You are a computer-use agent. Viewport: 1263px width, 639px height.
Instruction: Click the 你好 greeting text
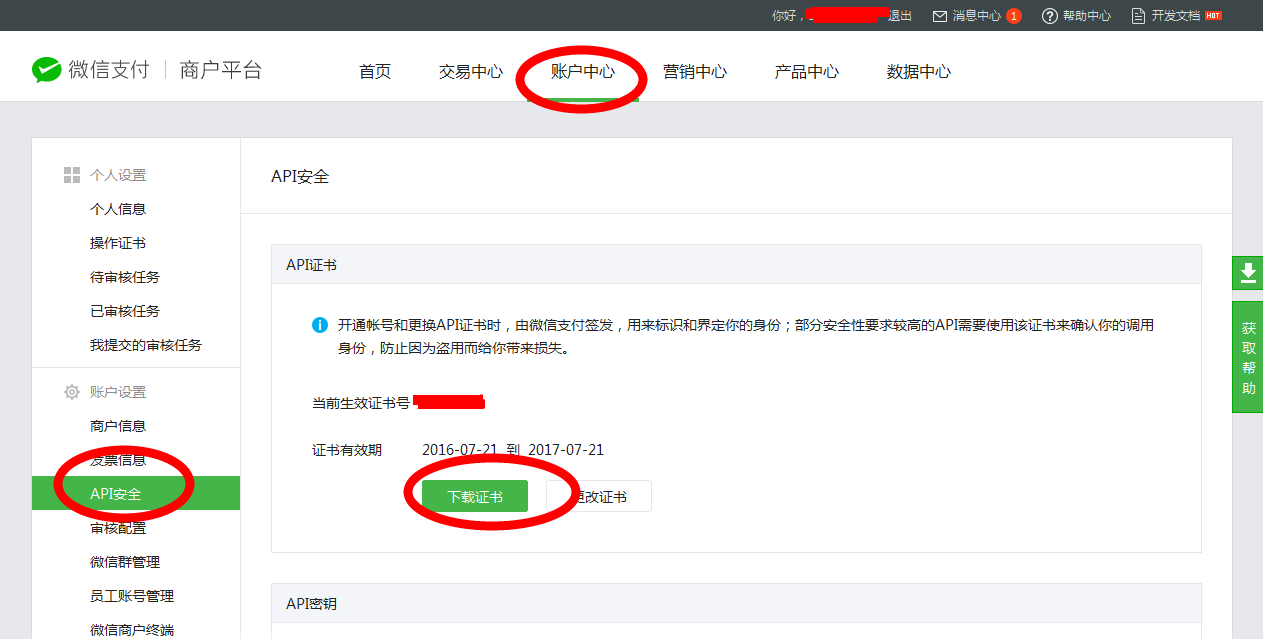(785, 16)
